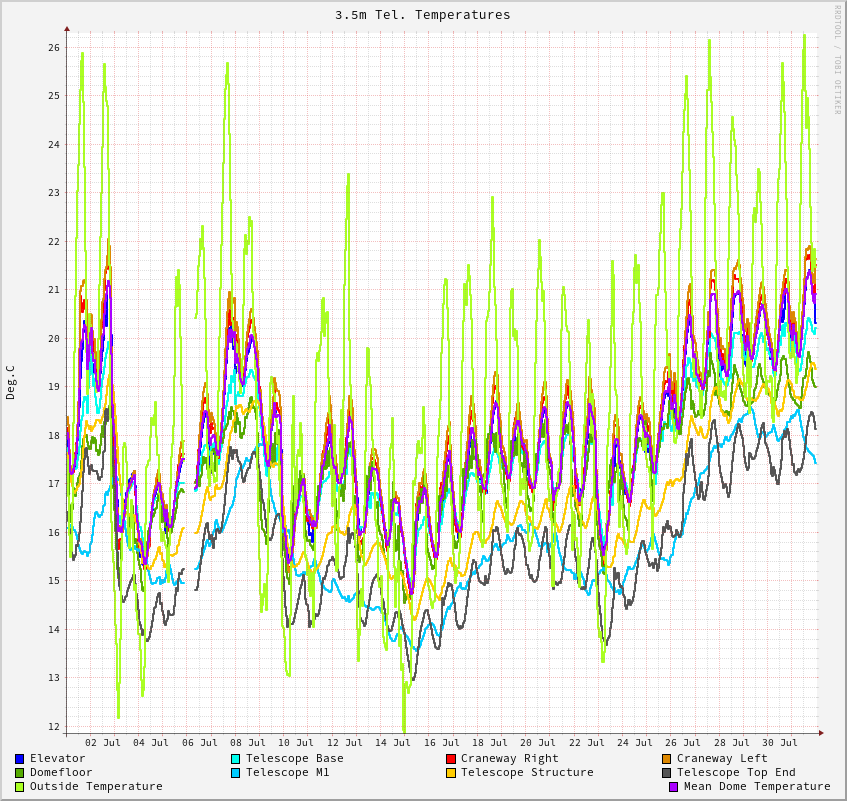Image resolution: width=847 pixels, height=801 pixels.
Task: Pick the yellow Telescope Structure swatch
Action: 451,773
